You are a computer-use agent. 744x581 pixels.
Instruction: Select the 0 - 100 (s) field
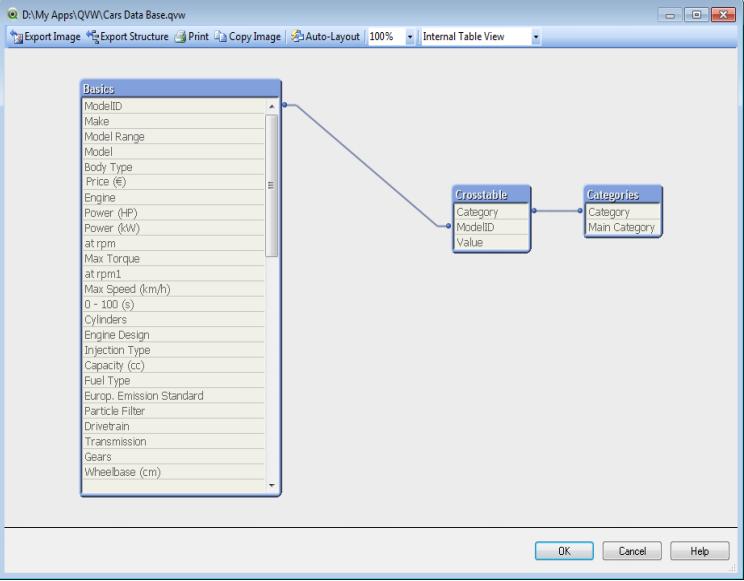pos(174,304)
